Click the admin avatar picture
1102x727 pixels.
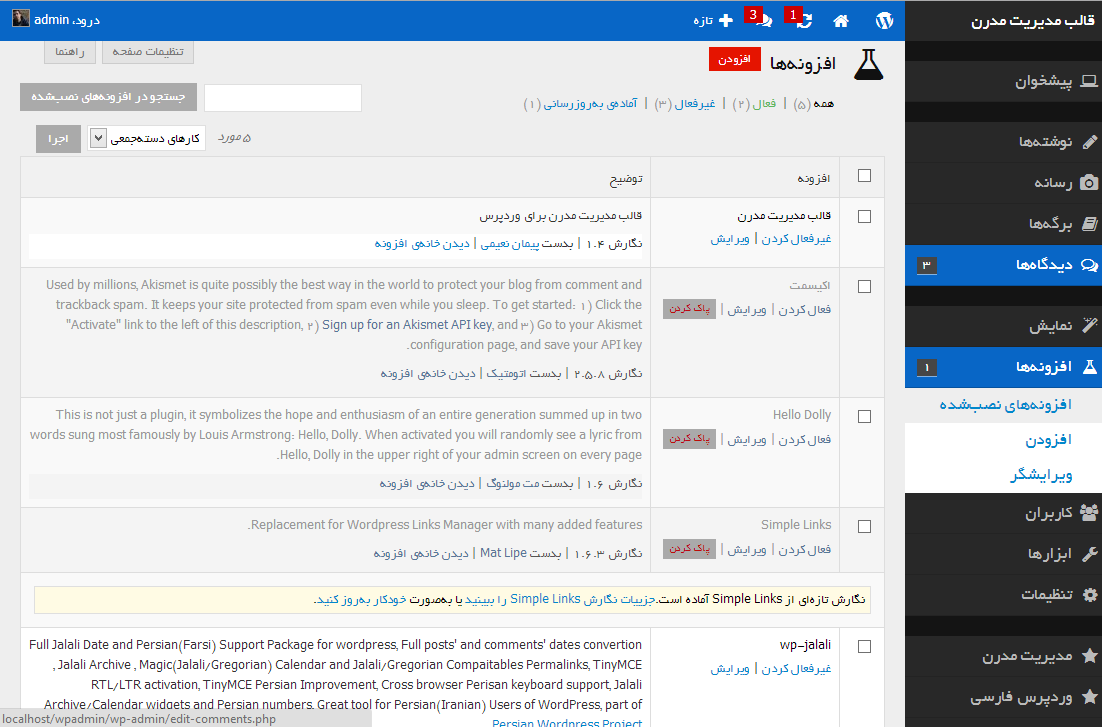coord(20,18)
